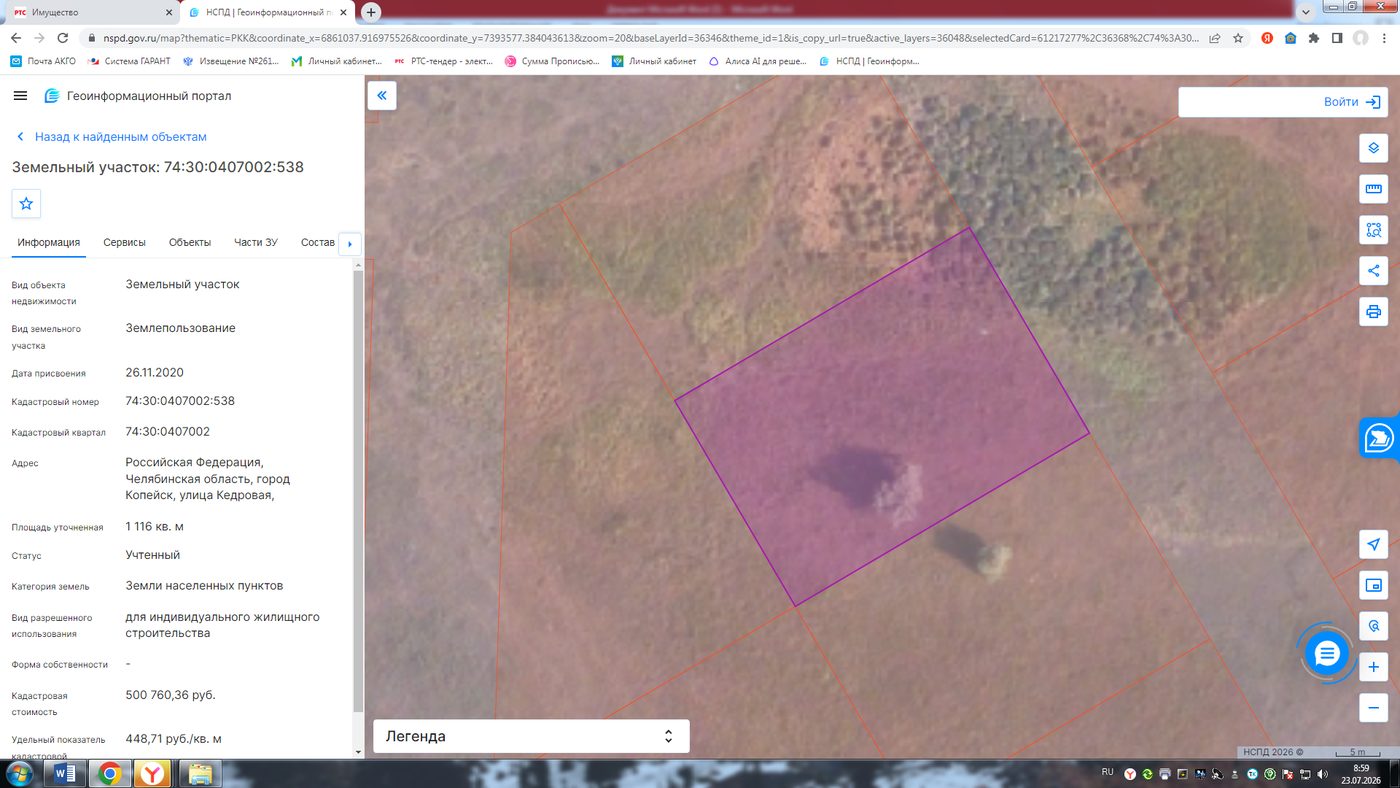The width and height of the screenshot is (1400, 788).
Task: Open the hamburger main menu
Action: pyautogui.click(x=20, y=96)
